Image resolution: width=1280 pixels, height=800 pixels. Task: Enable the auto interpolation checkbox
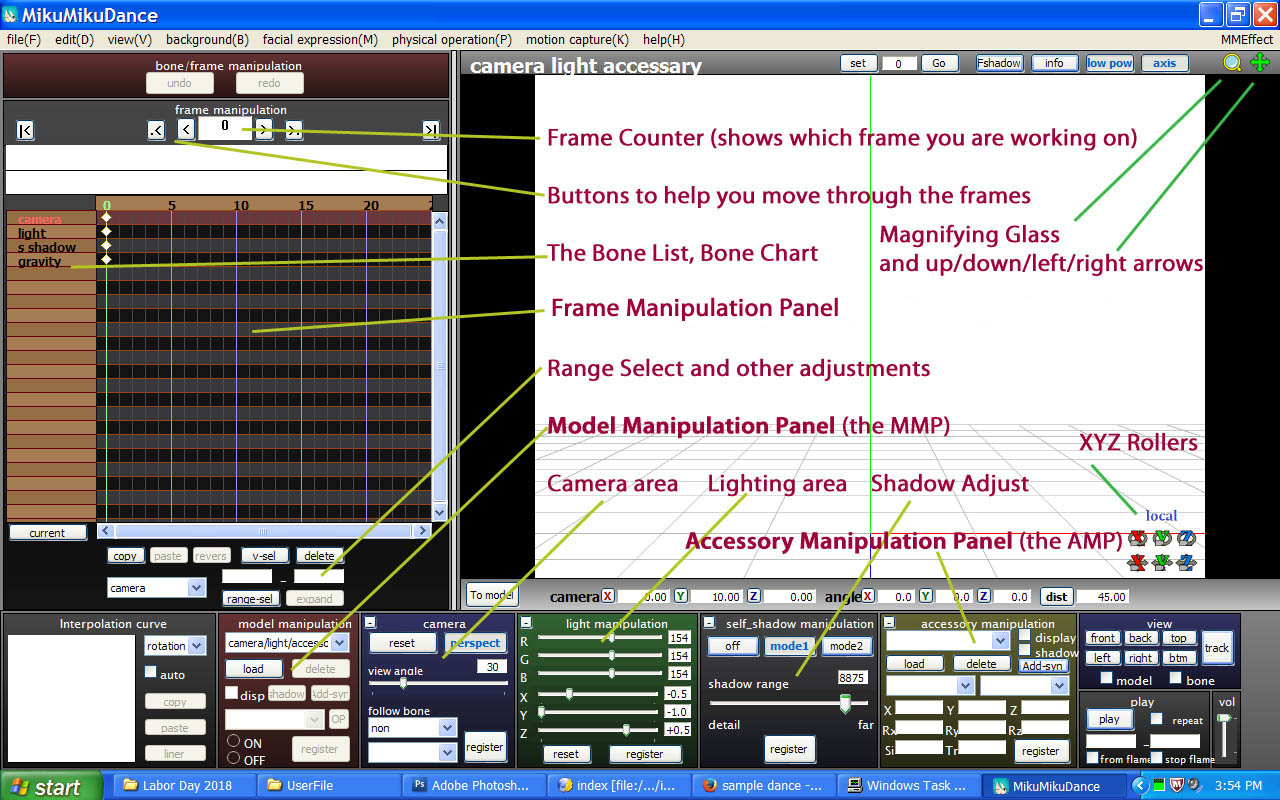pyautogui.click(x=151, y=673)
